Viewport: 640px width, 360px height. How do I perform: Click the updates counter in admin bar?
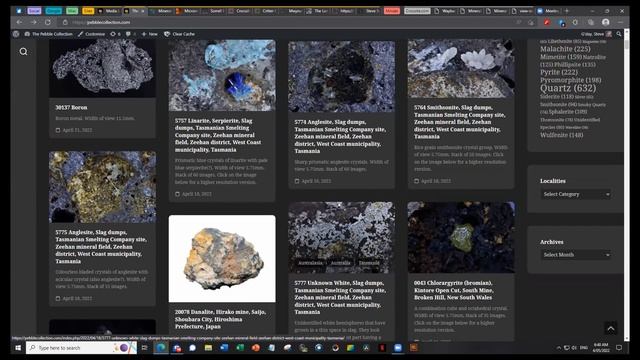pos(116,34)
